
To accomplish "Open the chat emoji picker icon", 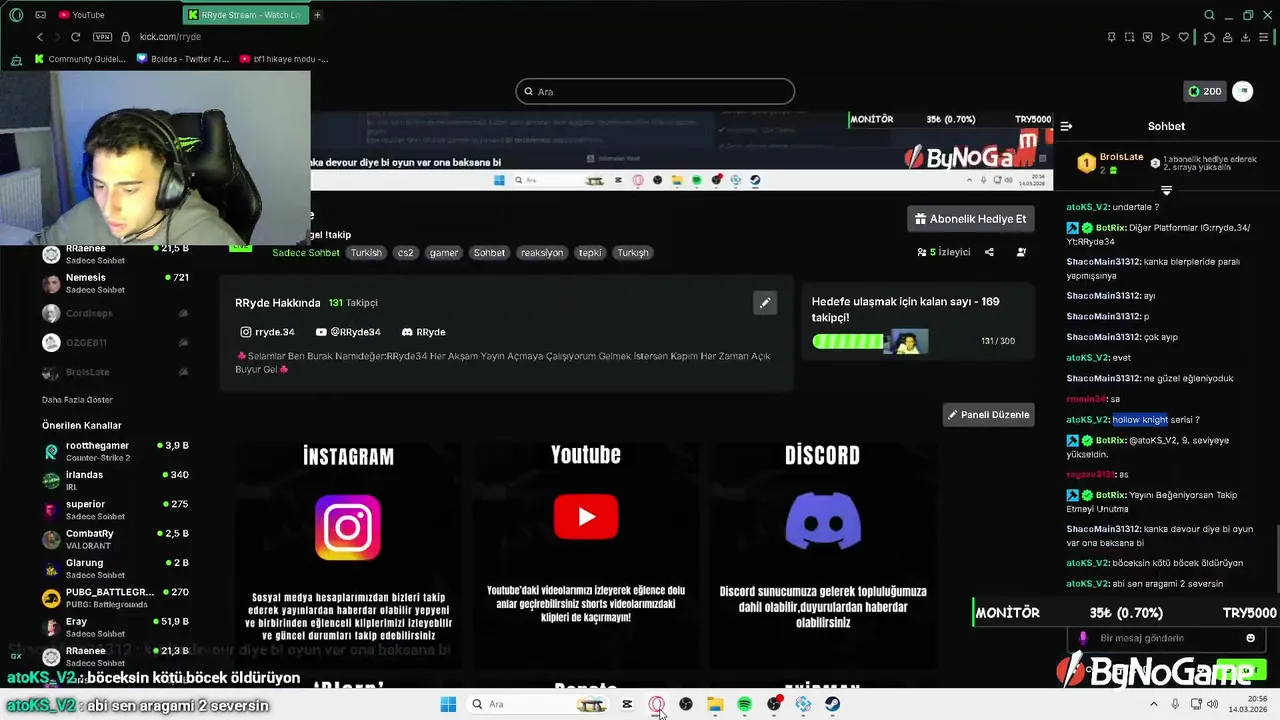I will pyautogui.click(x=1250, y=638).
